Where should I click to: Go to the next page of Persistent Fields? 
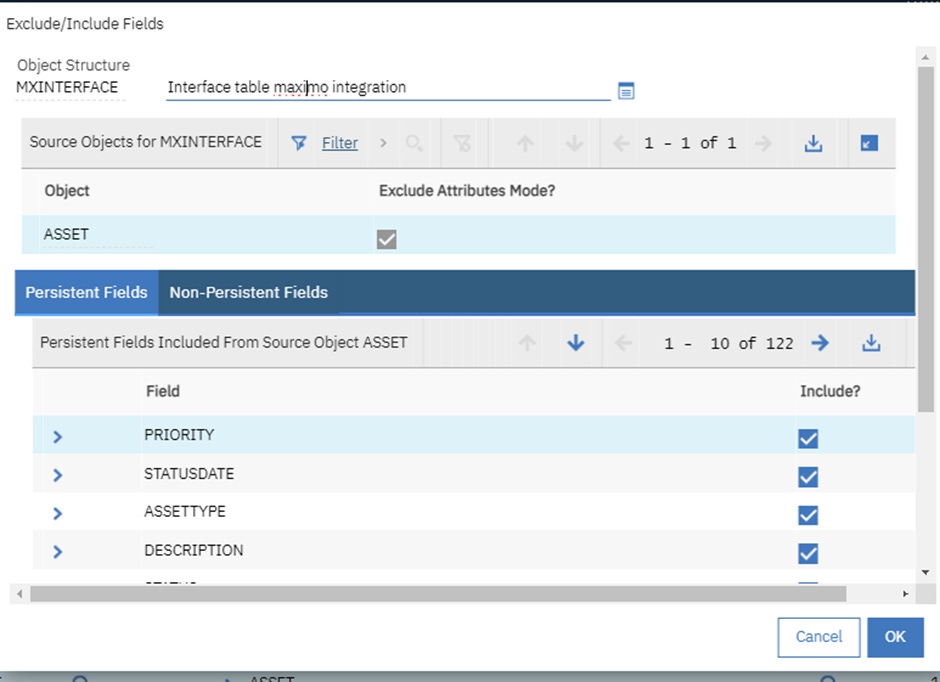[819, 342]
